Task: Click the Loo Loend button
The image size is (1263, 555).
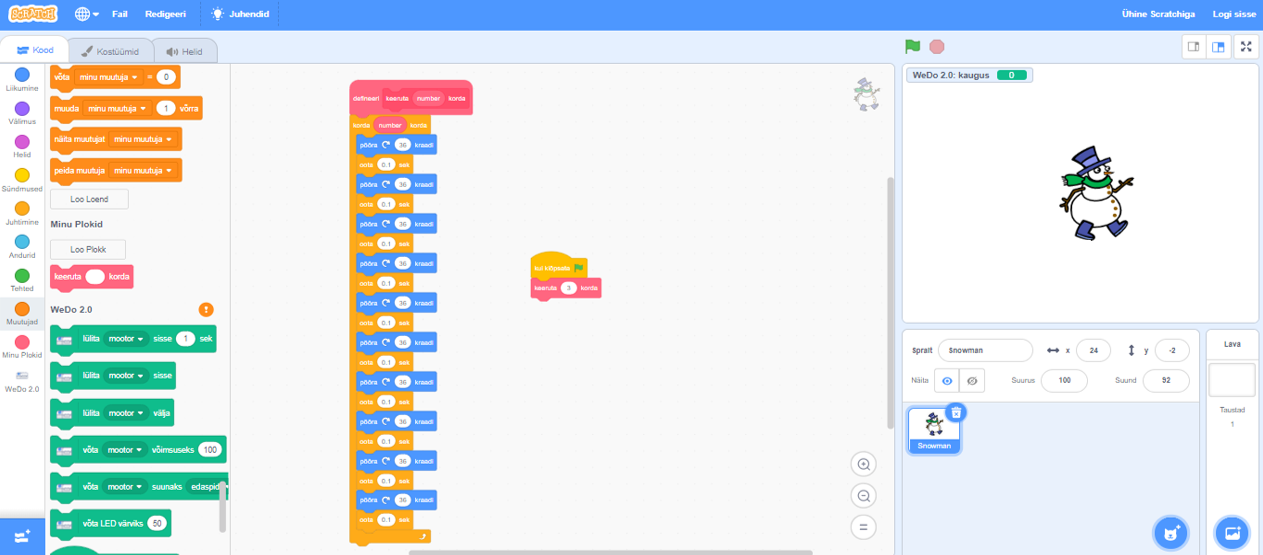Action: [x=89, y=199]
